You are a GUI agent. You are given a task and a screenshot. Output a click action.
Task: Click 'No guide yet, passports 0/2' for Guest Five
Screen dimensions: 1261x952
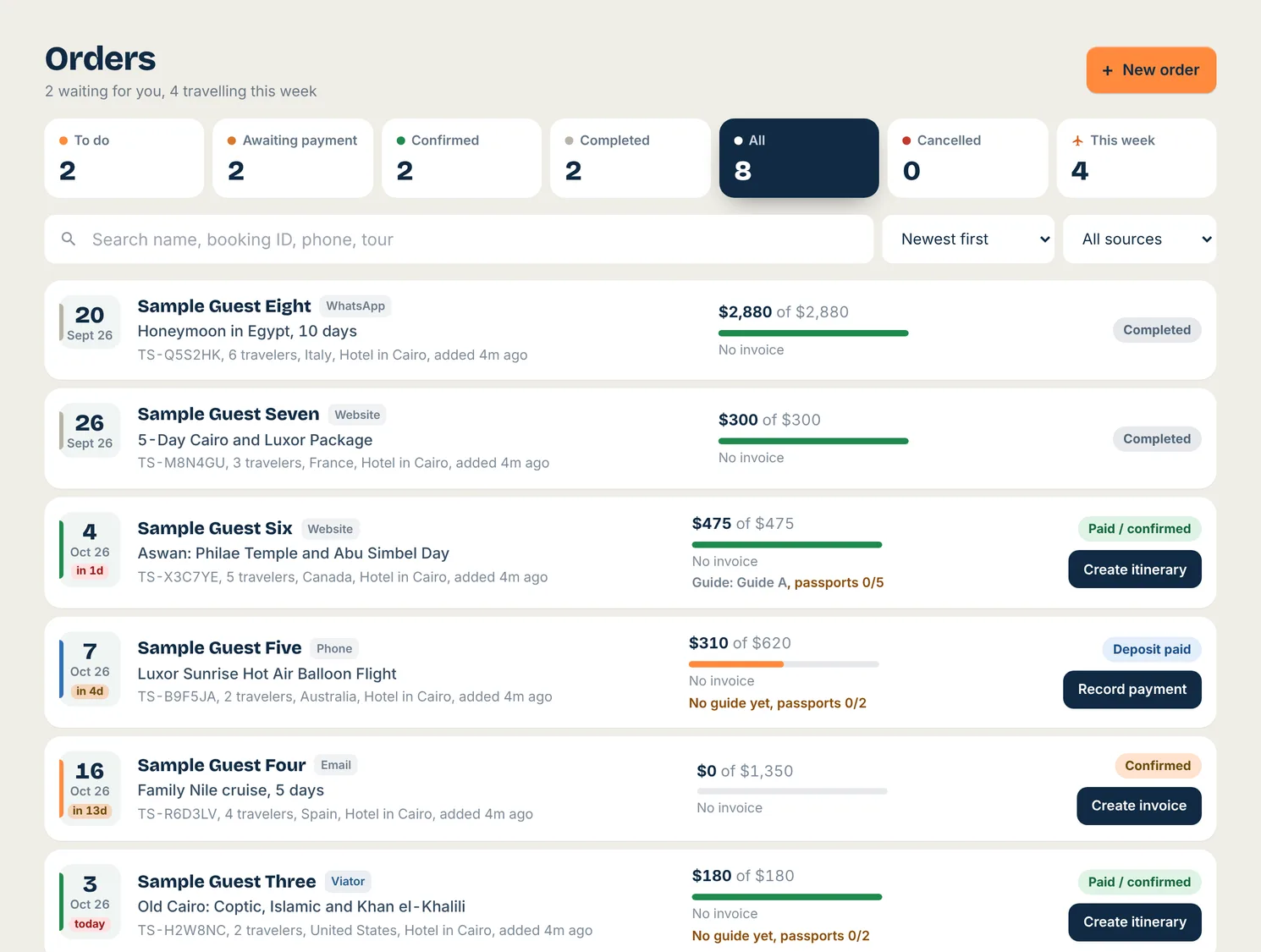coord(778,703)
